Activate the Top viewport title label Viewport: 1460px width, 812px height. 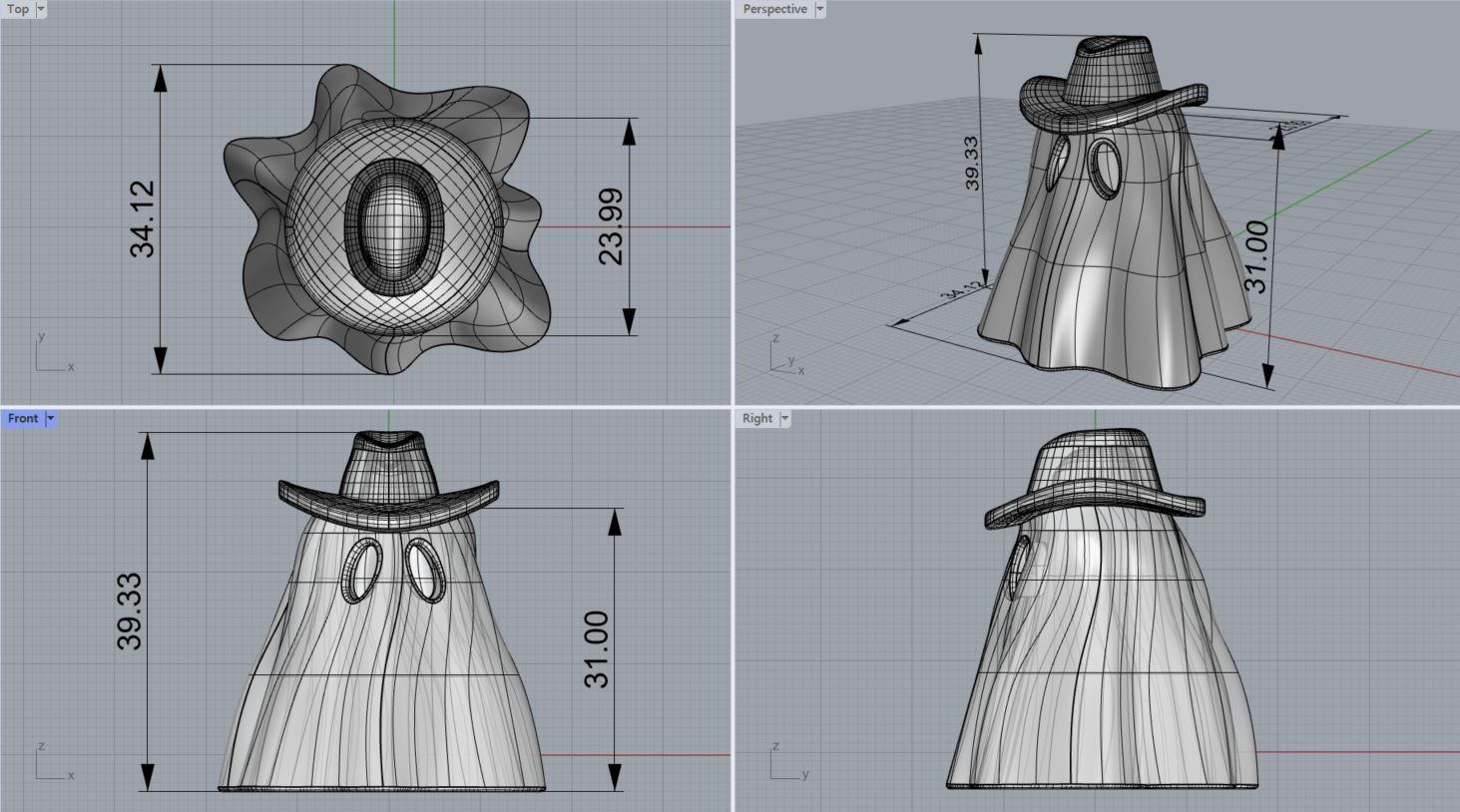tap(18, 9)
